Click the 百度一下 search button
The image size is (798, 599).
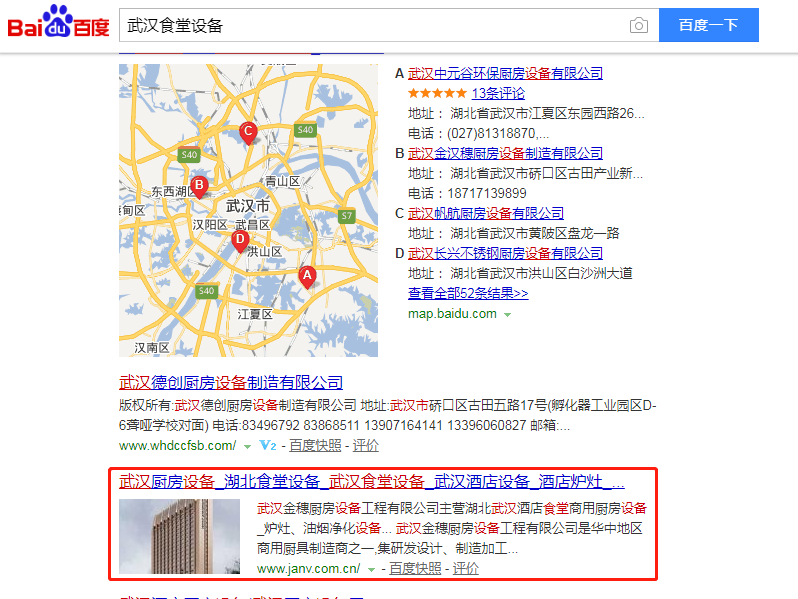708,25
